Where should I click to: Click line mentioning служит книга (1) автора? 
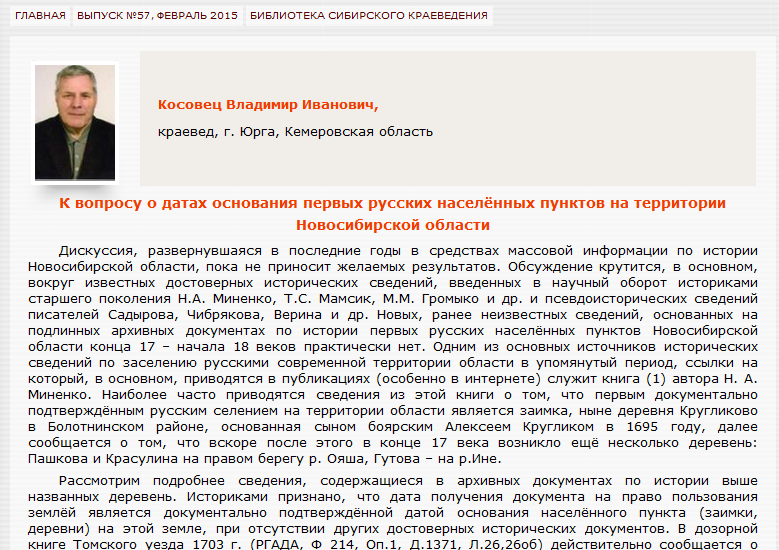pos(392,379)
